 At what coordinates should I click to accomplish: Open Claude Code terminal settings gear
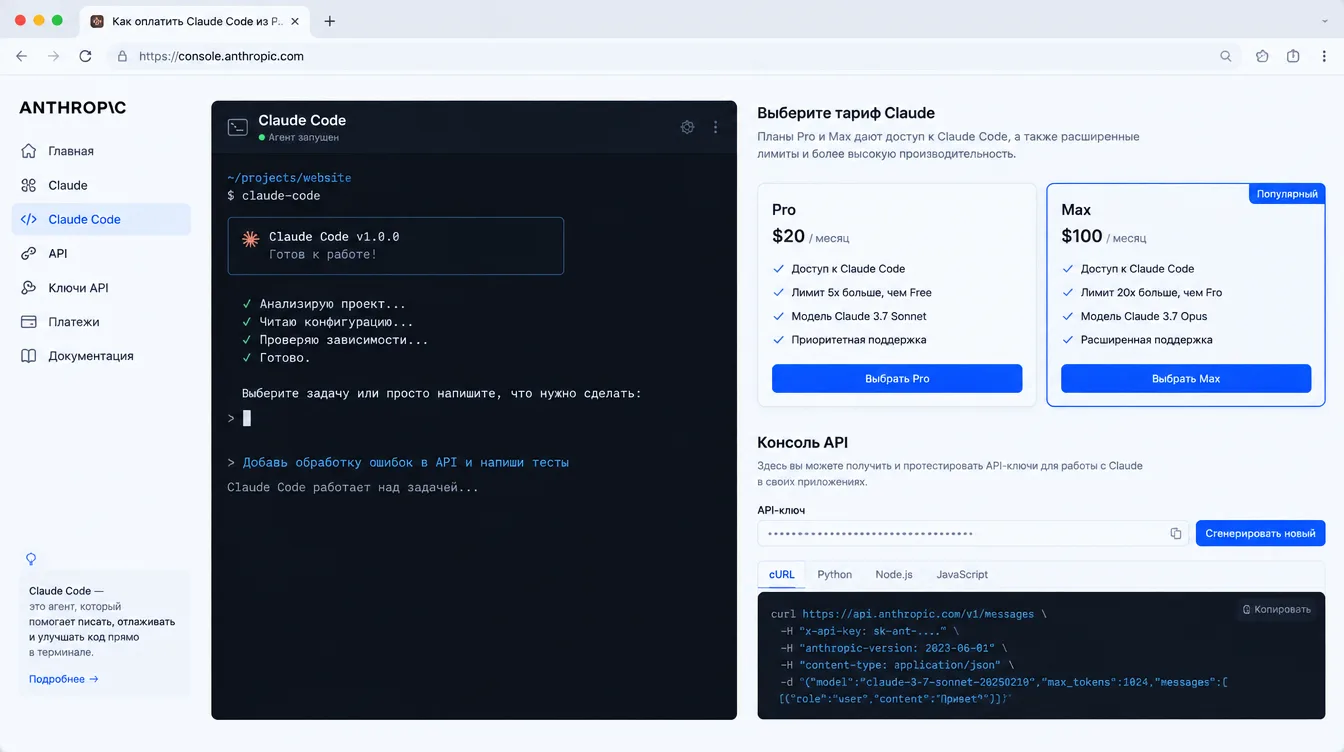tap(687, 127)
